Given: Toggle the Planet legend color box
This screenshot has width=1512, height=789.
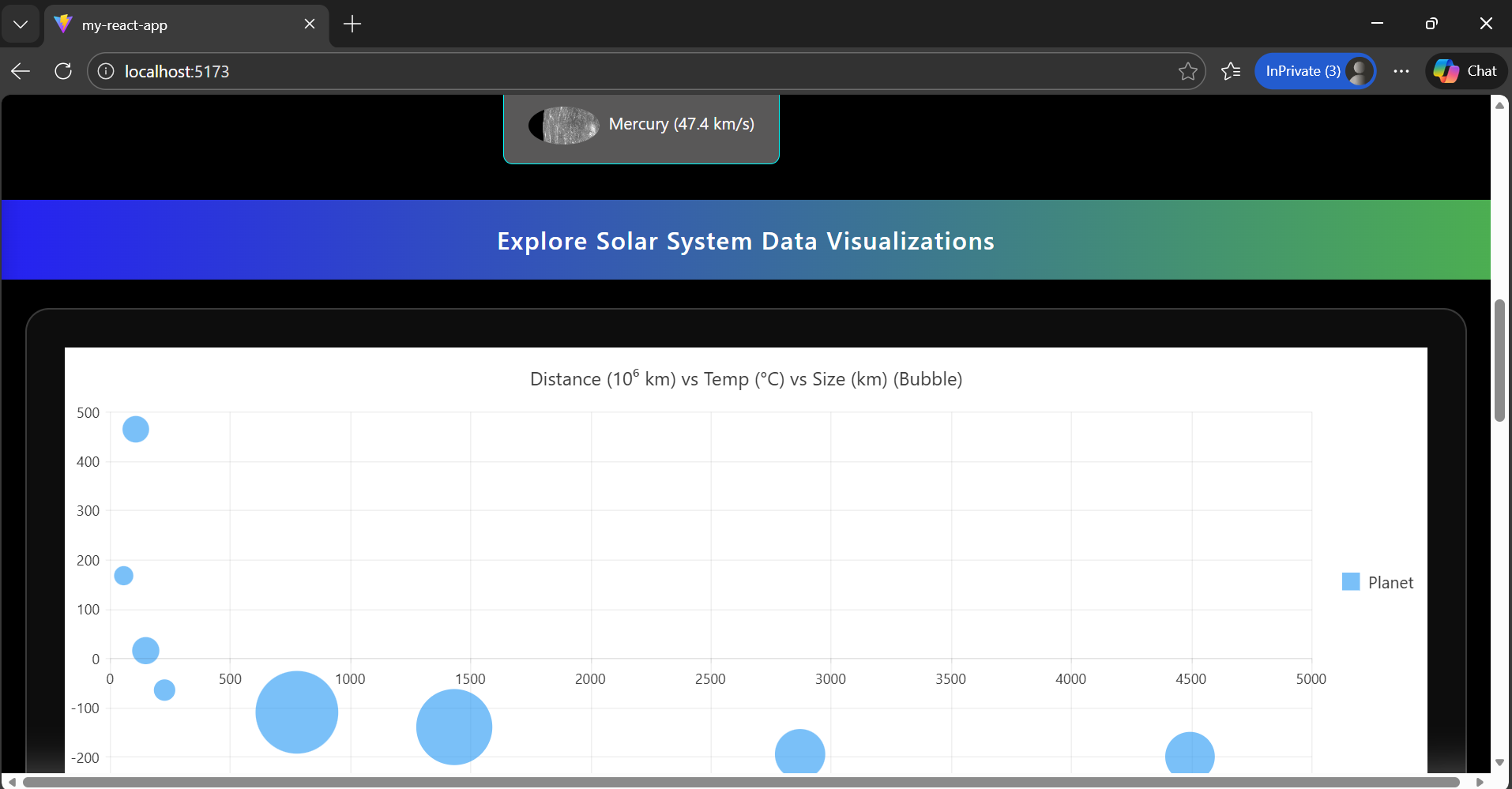Looking at the screenshot, I should pyautogui.click(x=1351, y=582).
